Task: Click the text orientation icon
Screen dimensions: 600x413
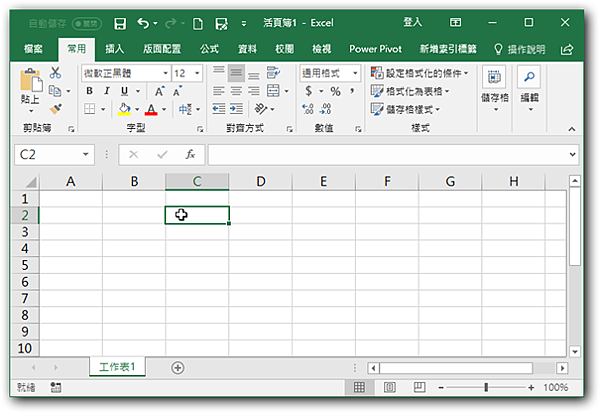Action: (x=261, y=109)
